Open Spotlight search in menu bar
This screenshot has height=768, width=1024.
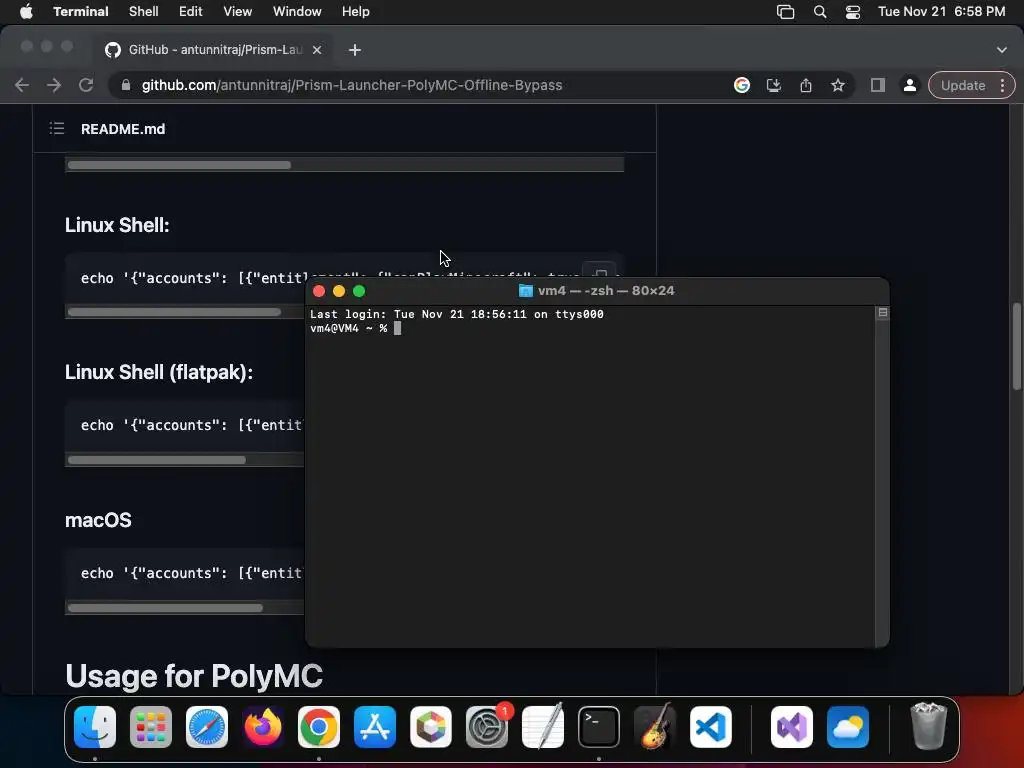tap(820, 12)
